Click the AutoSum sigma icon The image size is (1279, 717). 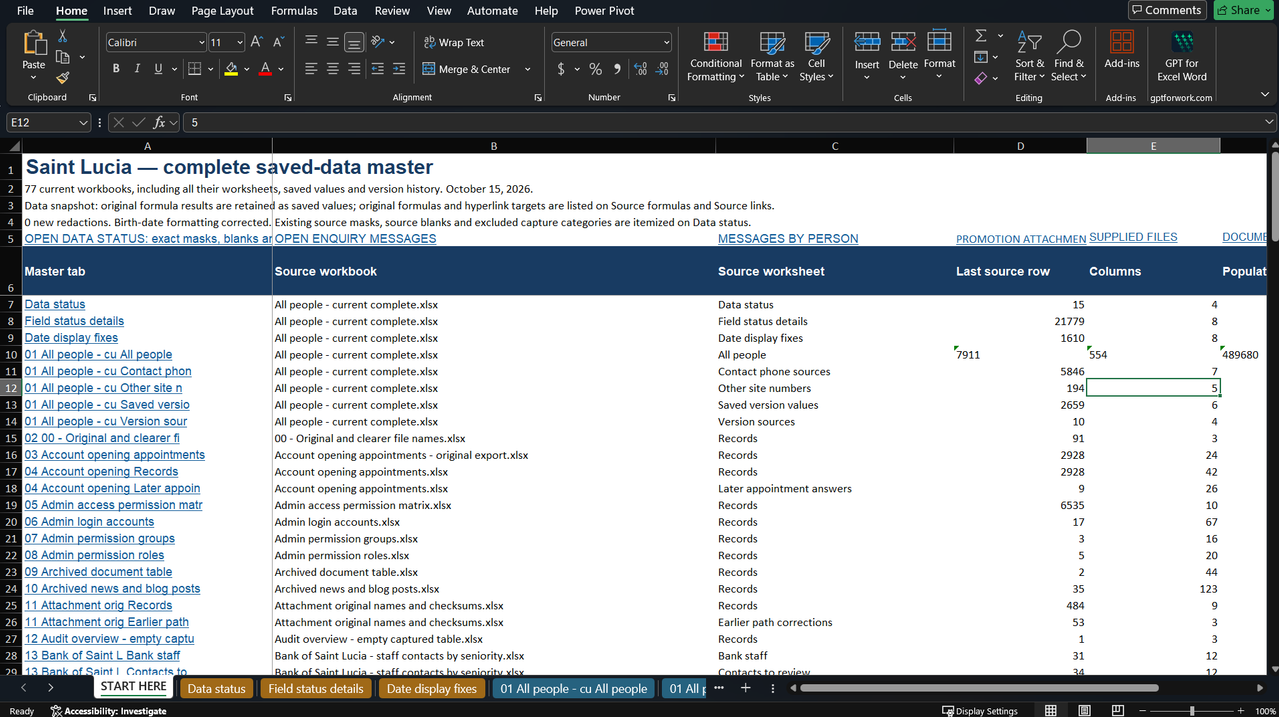[981, 36]
